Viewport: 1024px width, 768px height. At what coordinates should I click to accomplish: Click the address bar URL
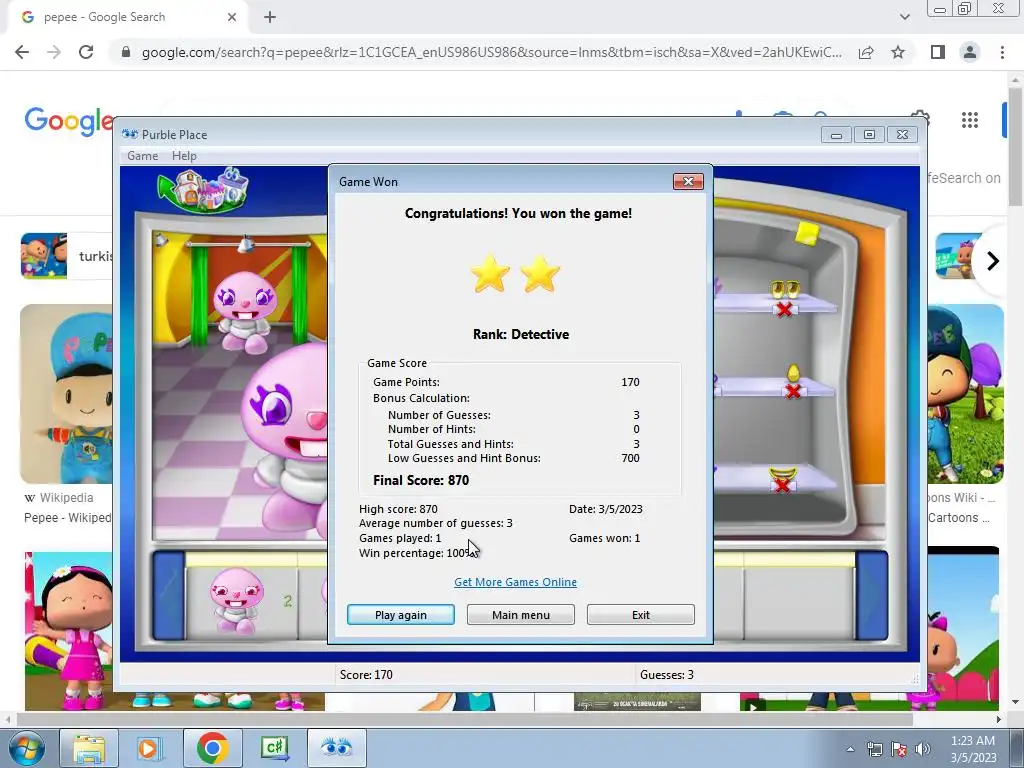click(x=491, y=52)
